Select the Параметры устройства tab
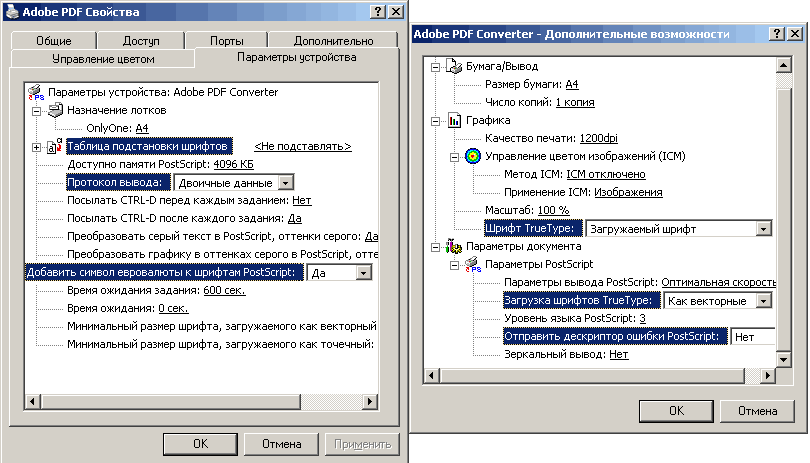 (x=297, y=57)
